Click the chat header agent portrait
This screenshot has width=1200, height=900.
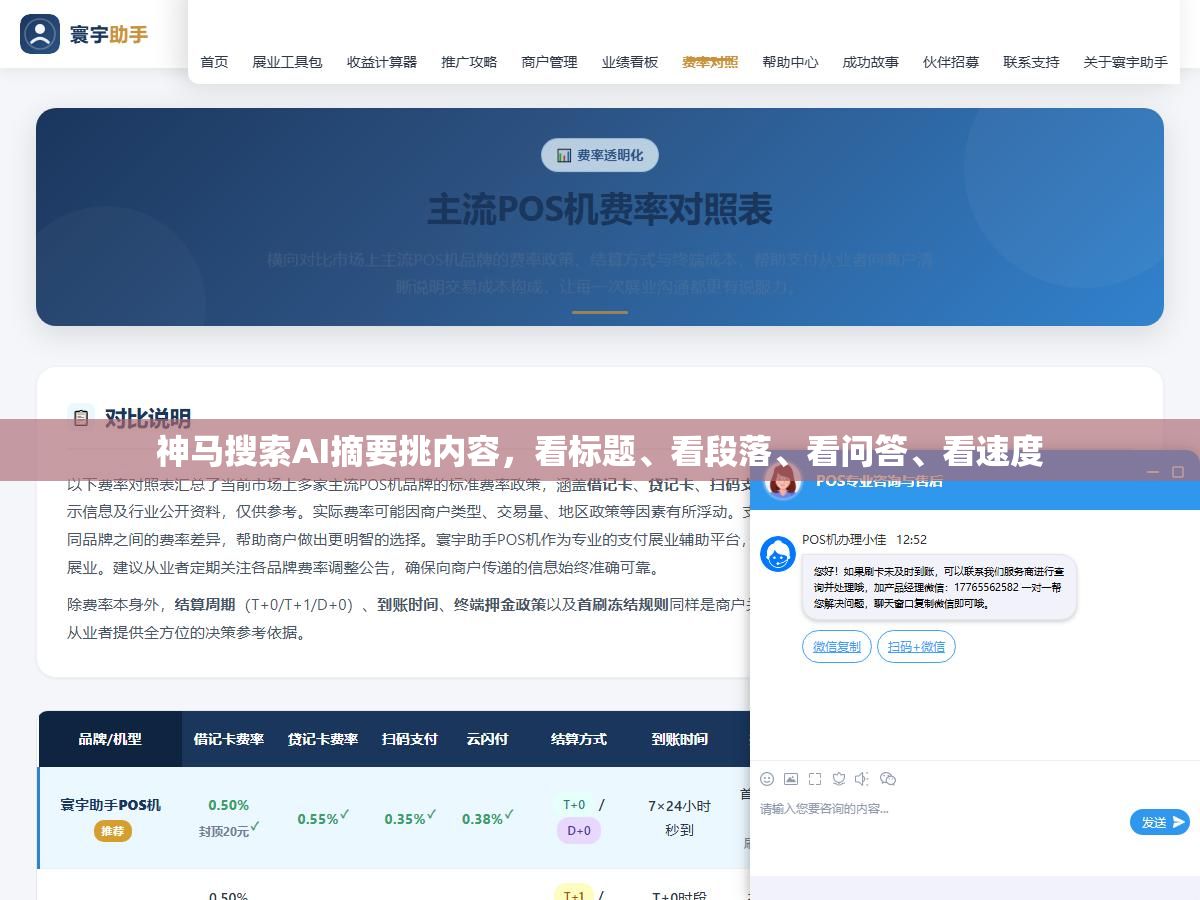click(783, 481)
